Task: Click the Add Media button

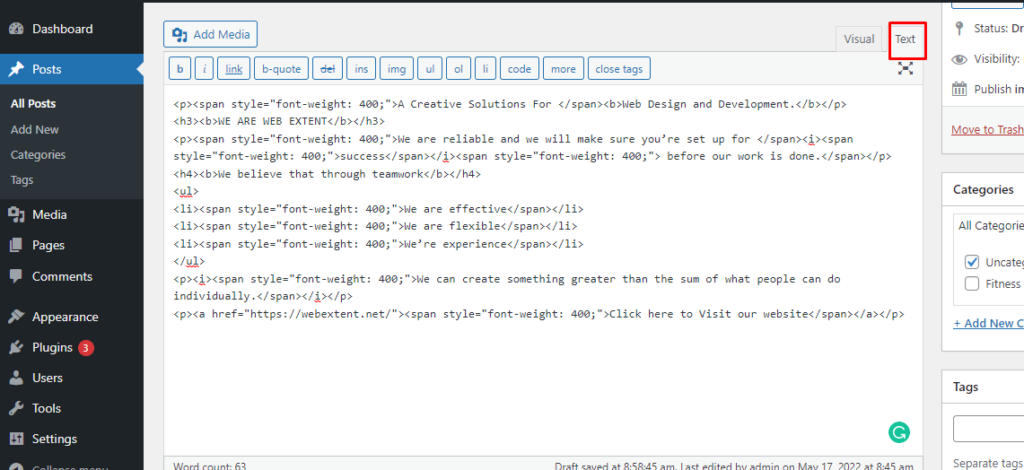Action: (x=210, y=35)
